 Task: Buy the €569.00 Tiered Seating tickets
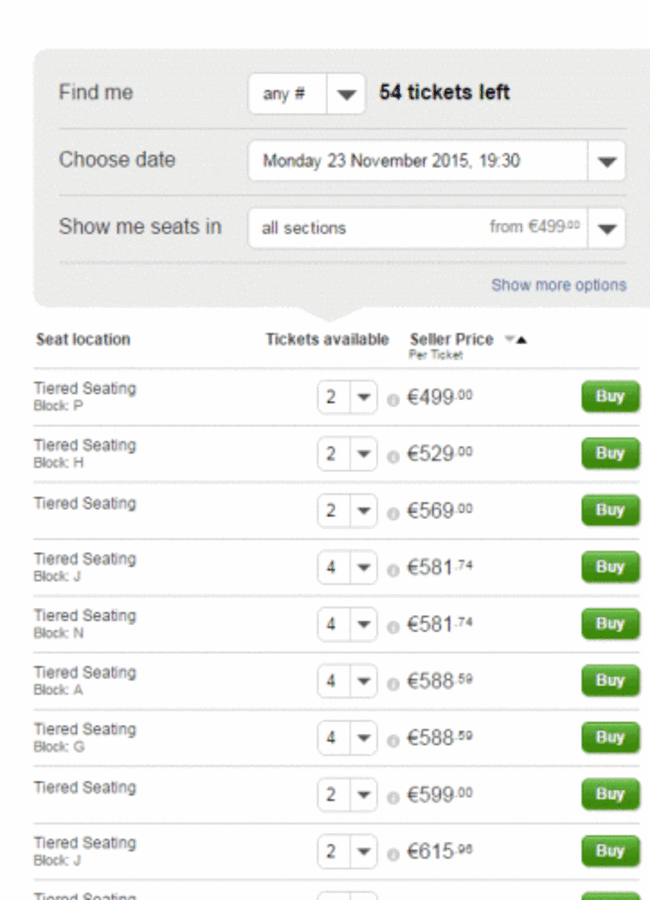(x=609, y=510)
